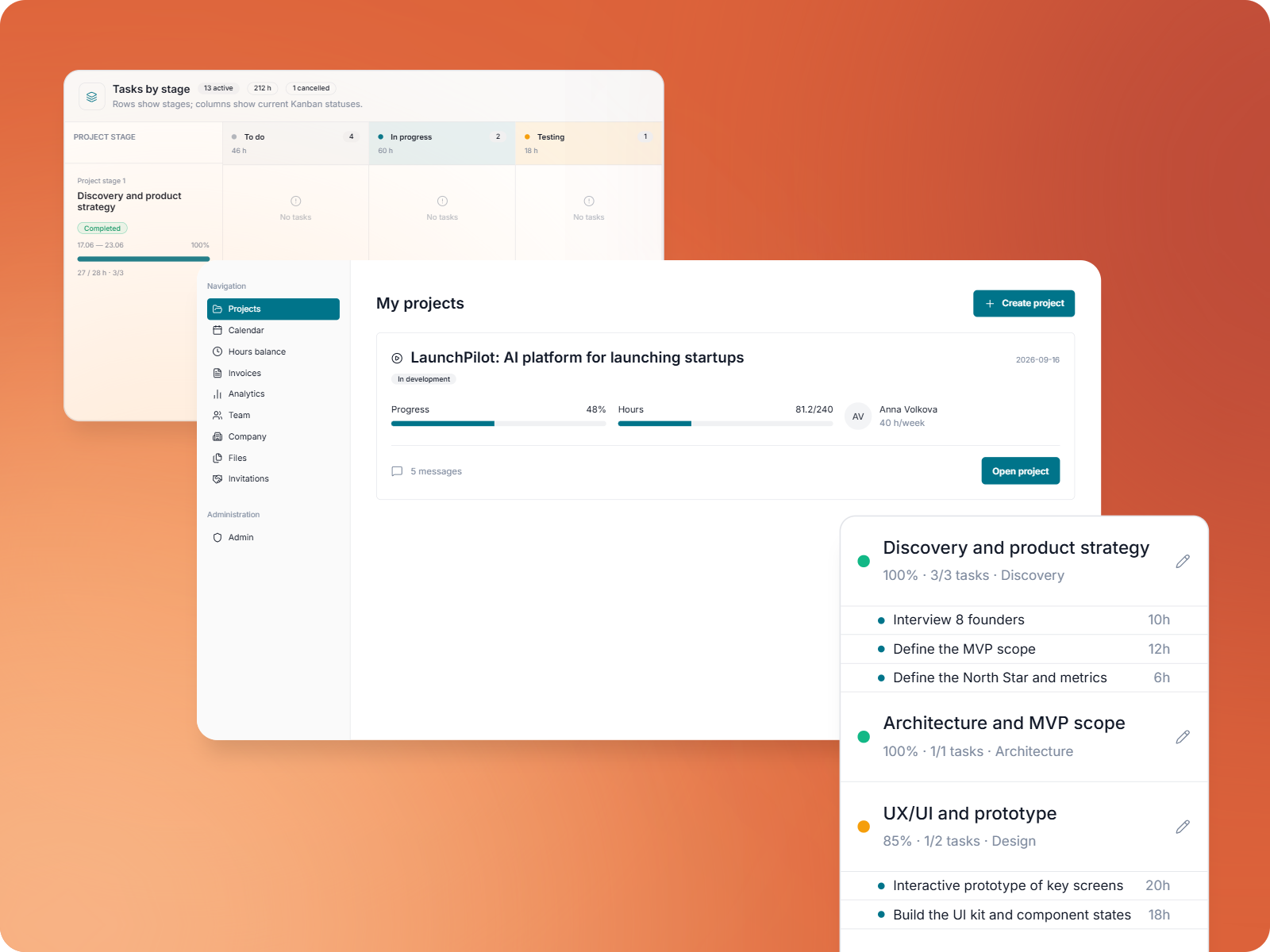This screenshot has width=1270, height=952.
Task: Click the Analytics bar chart icon
Action: click(x=217, y=394)
